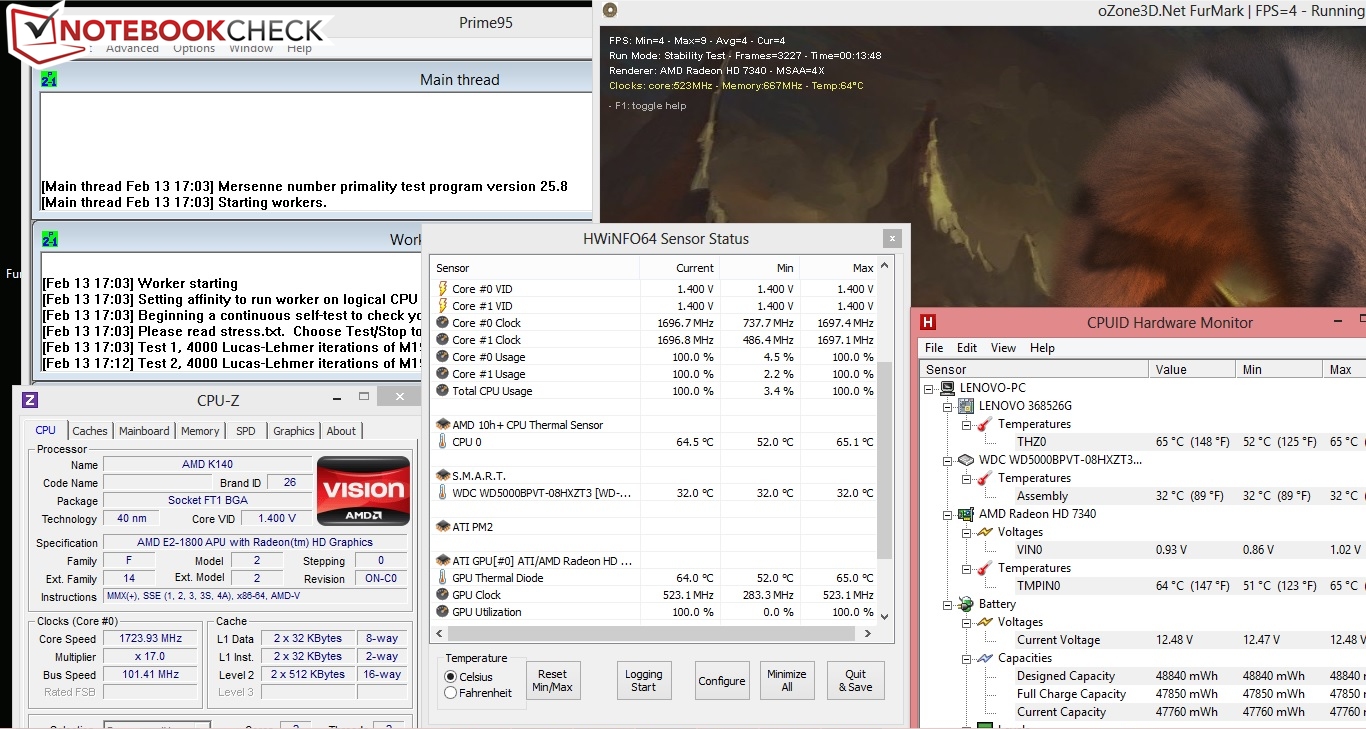This screenshot has height=729, width=1366.
Task: Collapse the WDC WD5000BPVT drive node
Action: tap(948, 460)
